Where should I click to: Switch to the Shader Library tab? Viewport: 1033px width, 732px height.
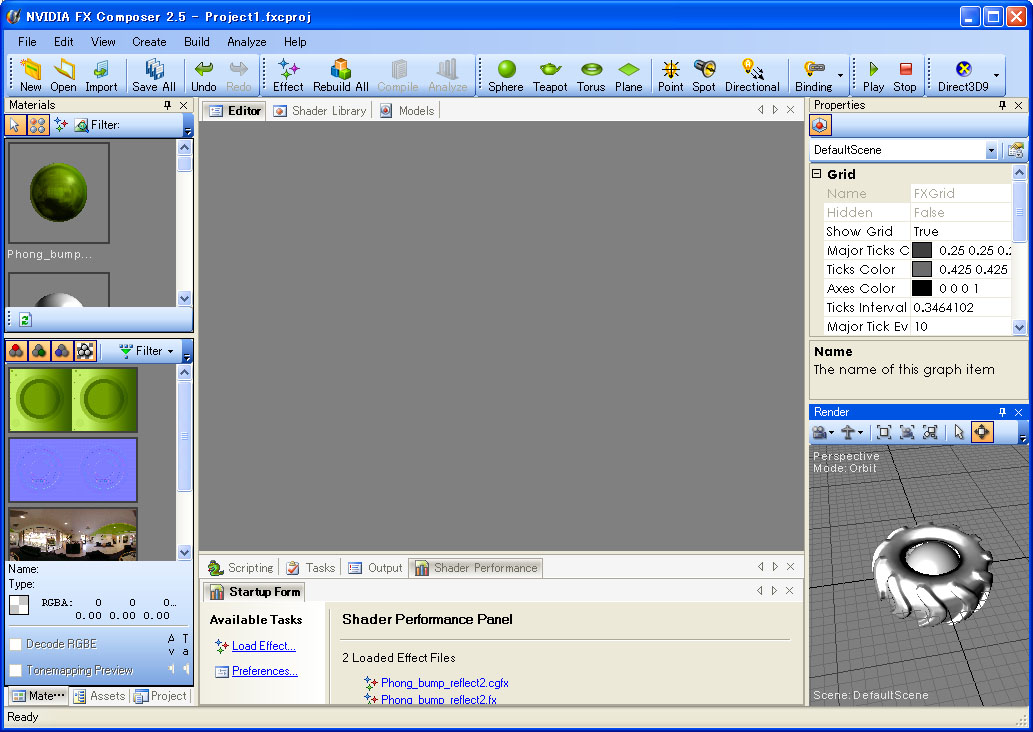pos(320,111)
